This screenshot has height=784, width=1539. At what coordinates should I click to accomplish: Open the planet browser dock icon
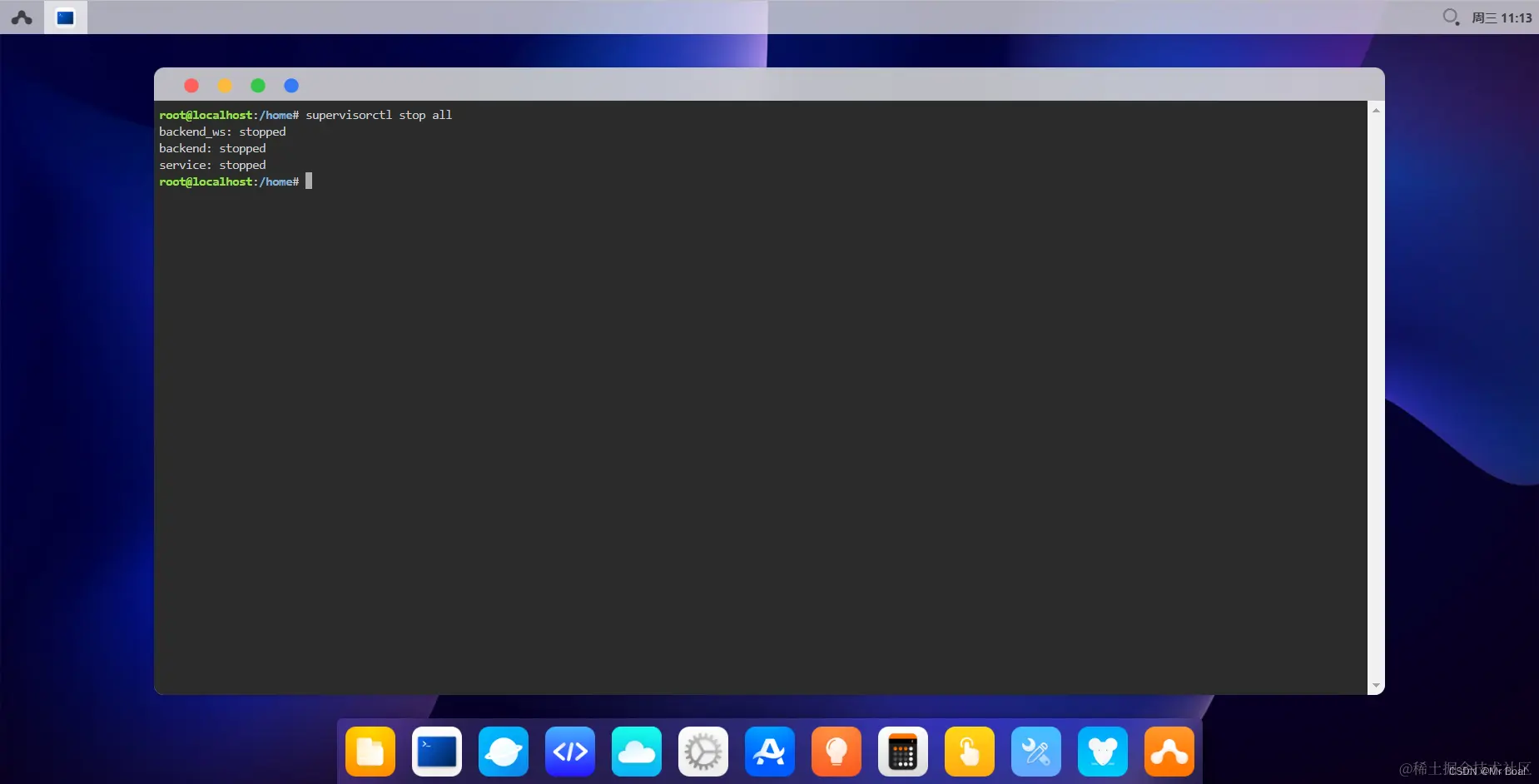[x=504, y=752]
